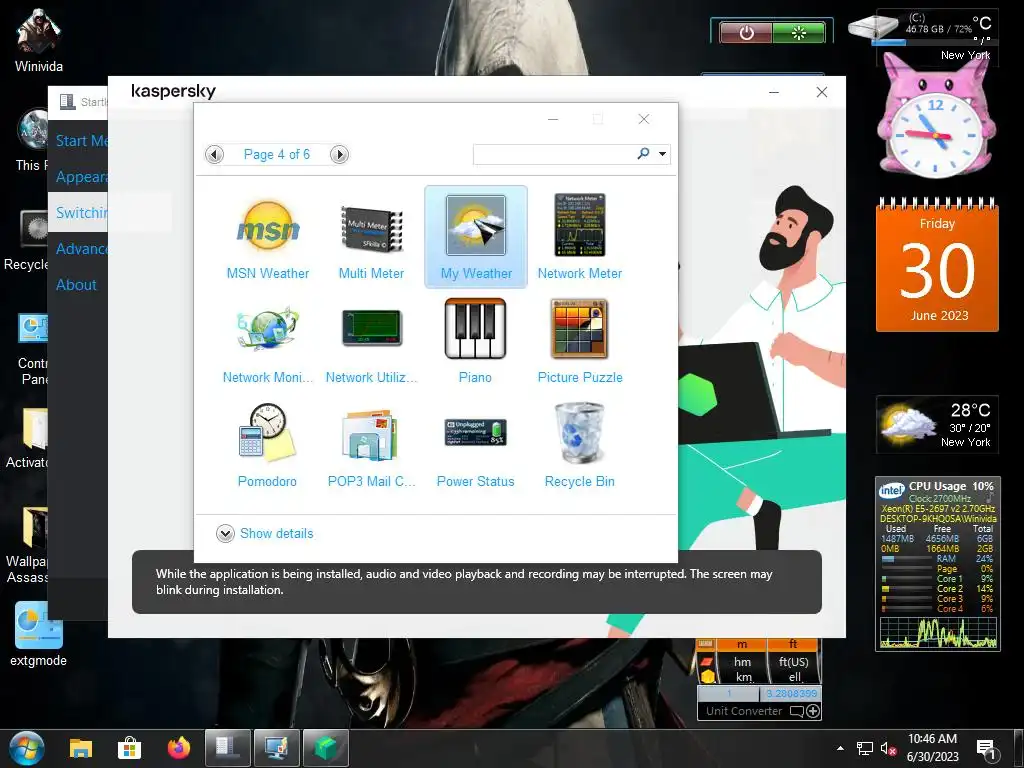Select the Piano gadget
The height and width of the screenshot is (768, 1024).
[x=475, y=342]
